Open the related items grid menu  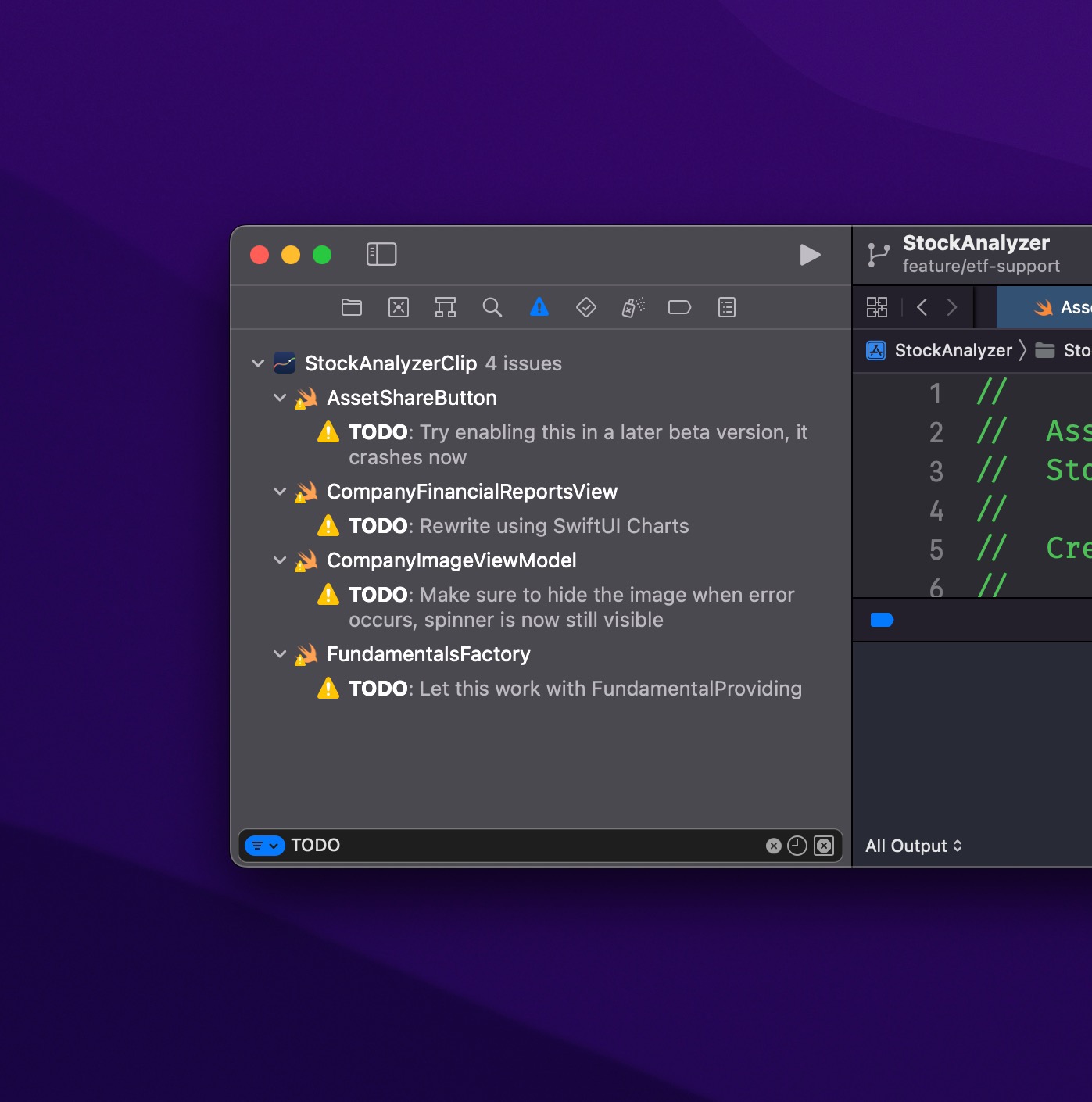click(x=877, y=307)
